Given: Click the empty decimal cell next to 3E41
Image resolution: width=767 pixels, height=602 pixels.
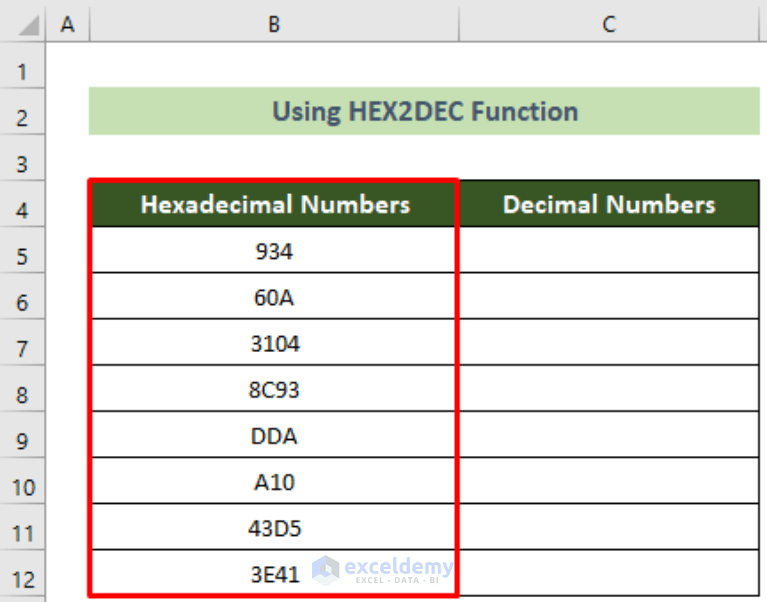Looking at the screenshot, I should [x=609, y=573].
